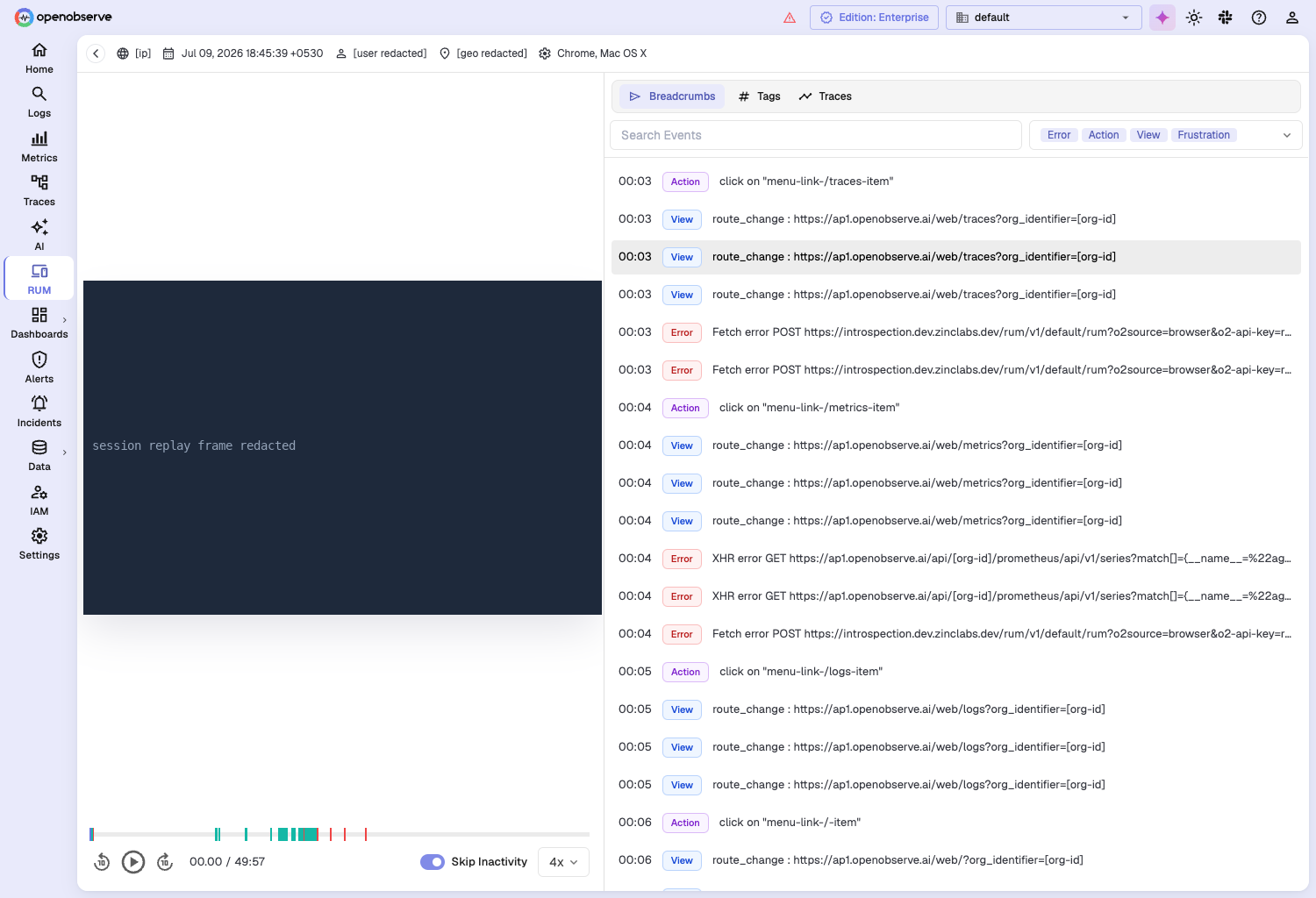Open the user profile icon
Screen dimensions: 1316x898
pyautogui.click(x=1292, y=18)
